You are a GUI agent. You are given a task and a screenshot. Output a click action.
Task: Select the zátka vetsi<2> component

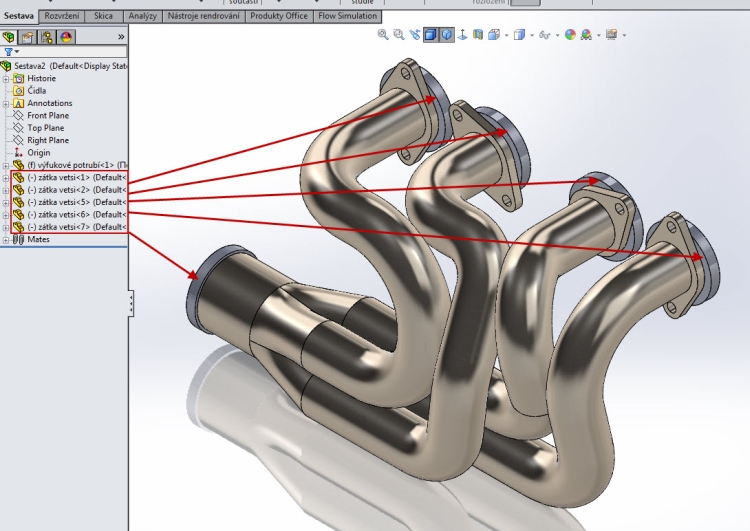click(77, 190)
